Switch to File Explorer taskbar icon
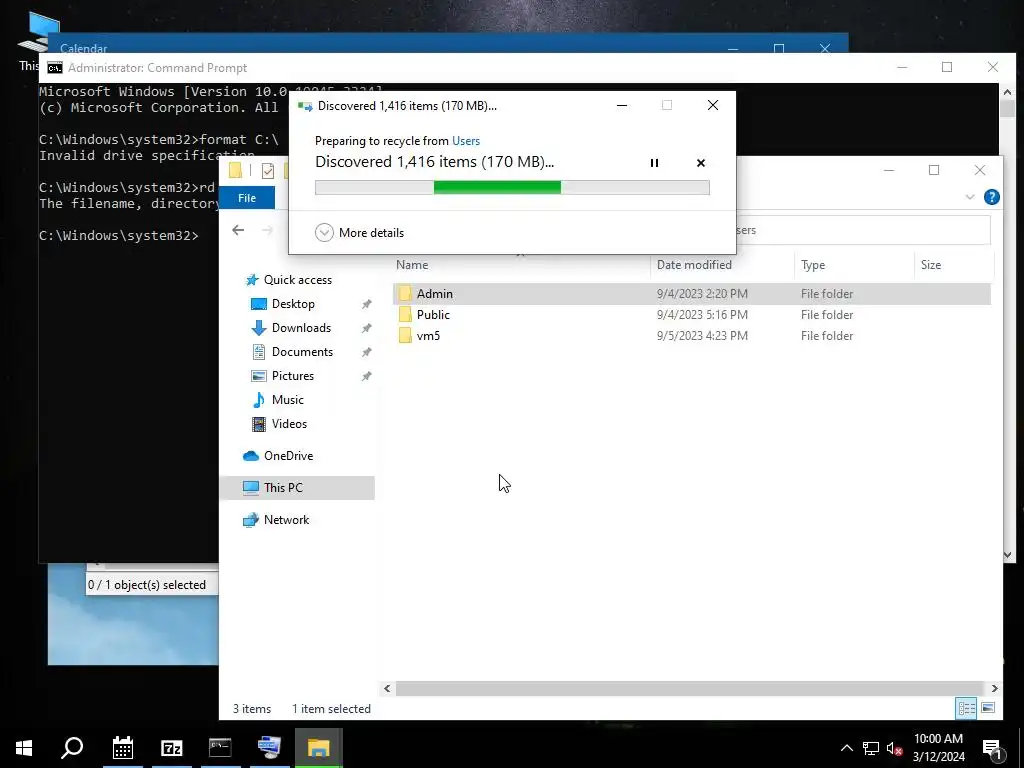 coord(318,748)
